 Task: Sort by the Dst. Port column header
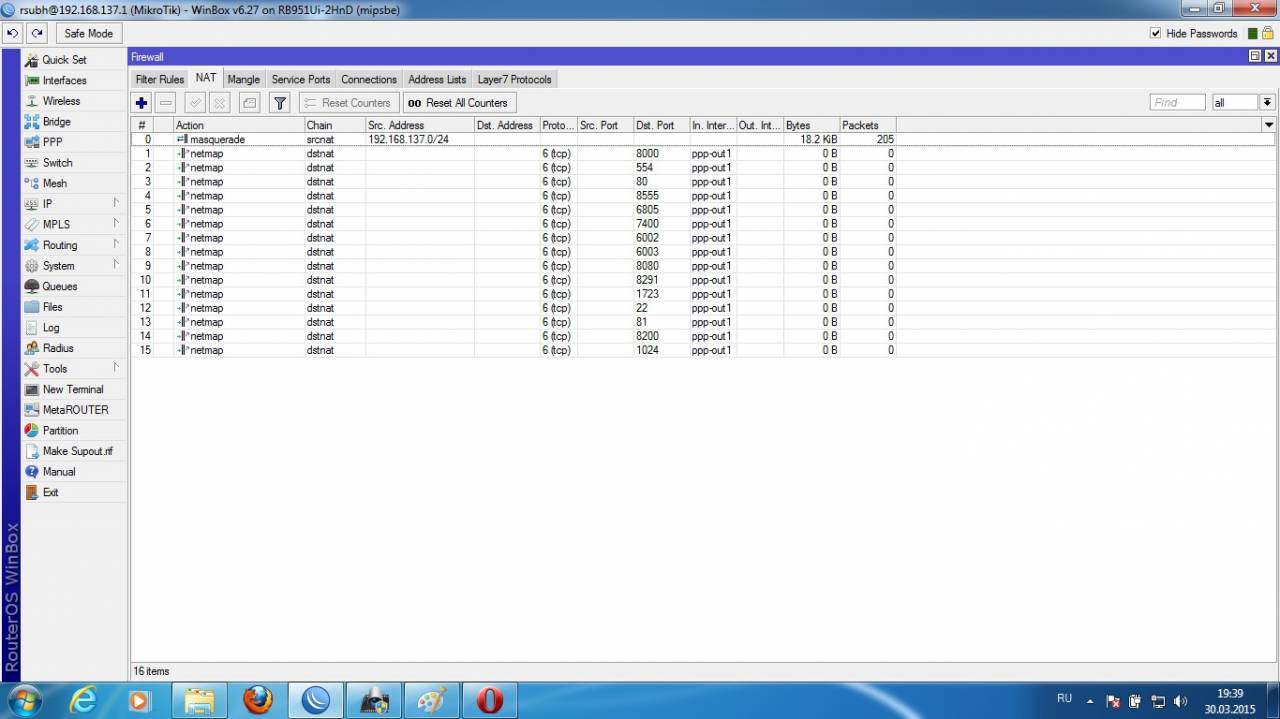tap(661, 125)
